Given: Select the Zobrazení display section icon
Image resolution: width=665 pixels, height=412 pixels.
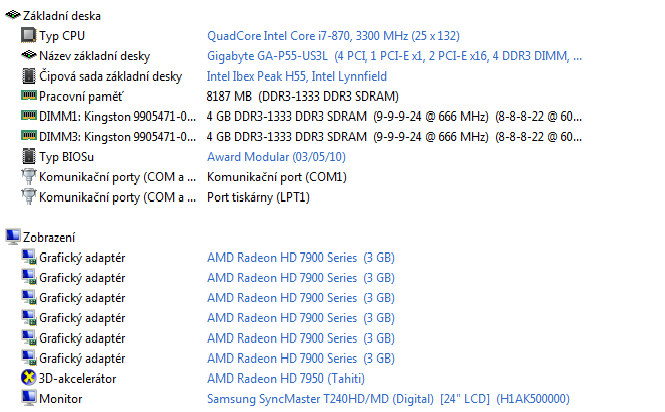Looking at the screenshot, I should [x=13, y=237].
